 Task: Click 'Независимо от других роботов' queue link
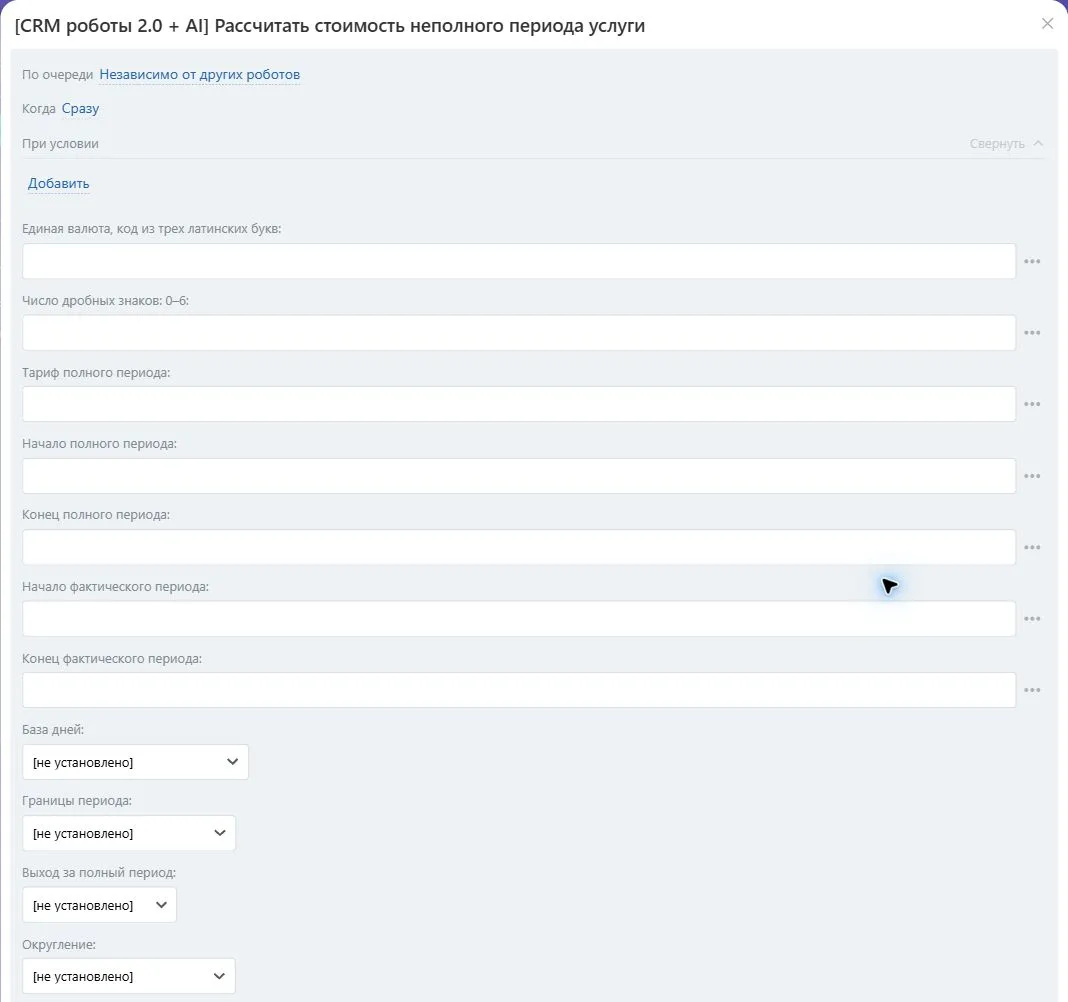point(200,75)
